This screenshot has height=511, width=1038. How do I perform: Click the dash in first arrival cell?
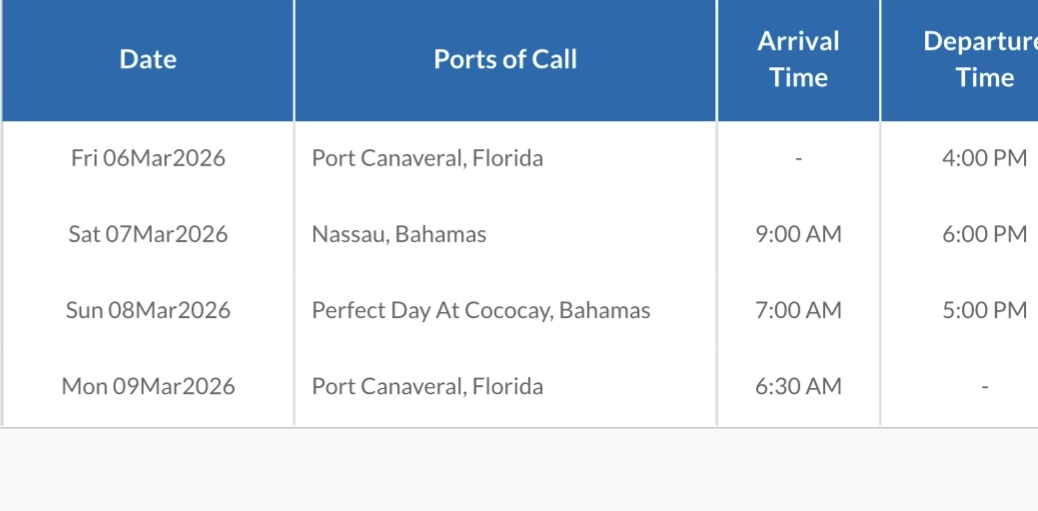798,159
